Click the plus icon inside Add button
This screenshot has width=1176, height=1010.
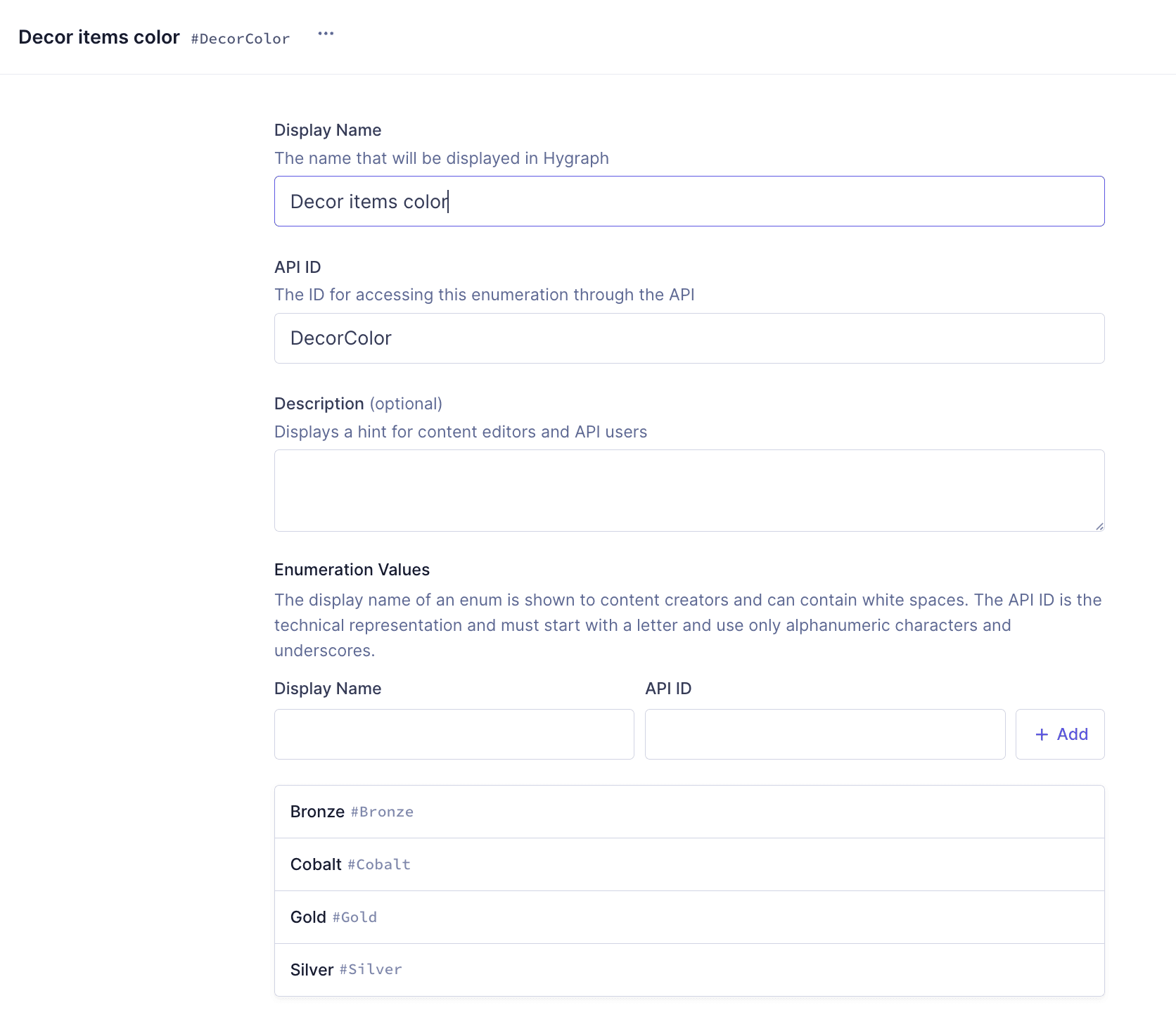click(x=1042, y=734)
